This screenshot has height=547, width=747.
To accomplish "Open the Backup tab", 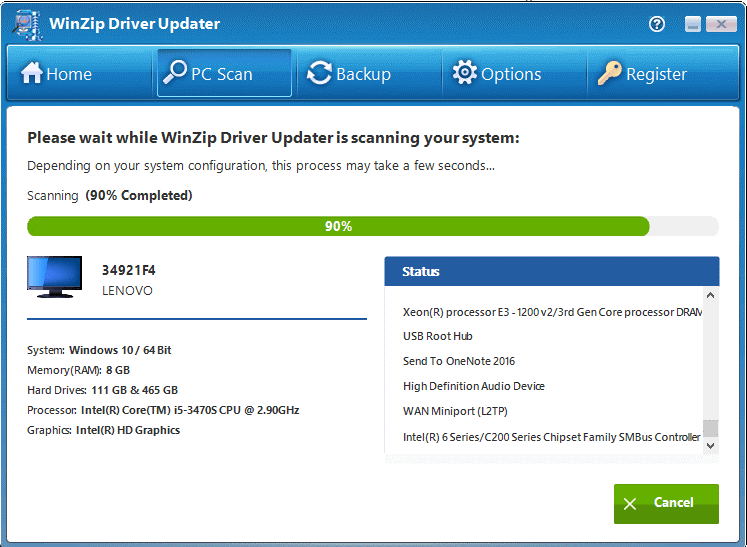I will 369,73.
